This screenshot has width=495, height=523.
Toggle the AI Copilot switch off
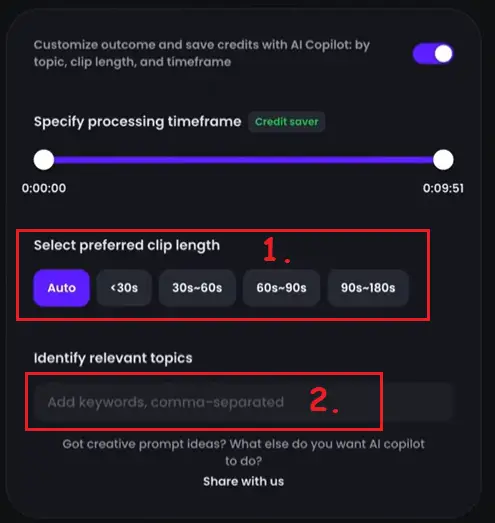pos(433,54)
